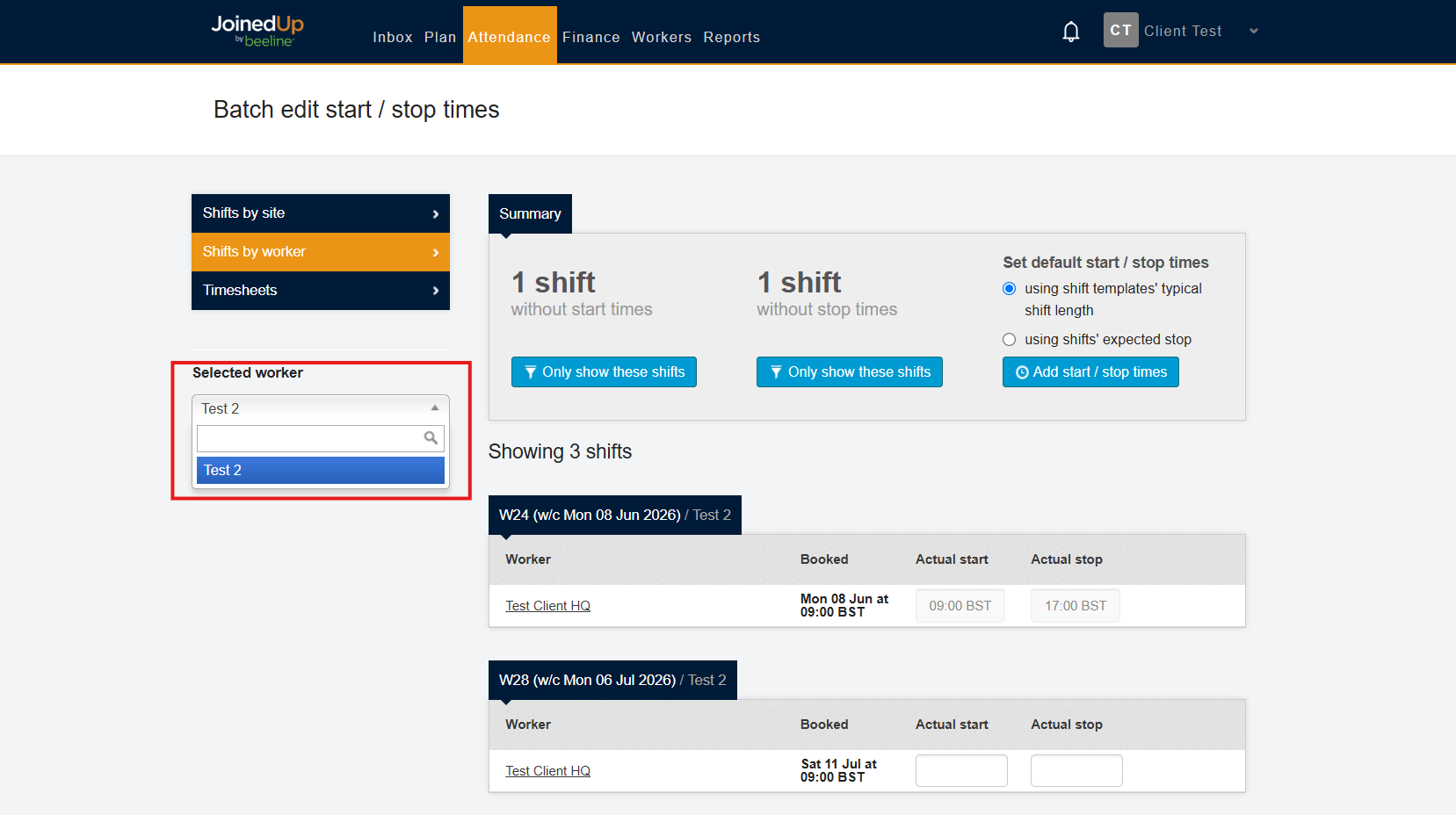Filter shifts without start times

pos(604,372)
